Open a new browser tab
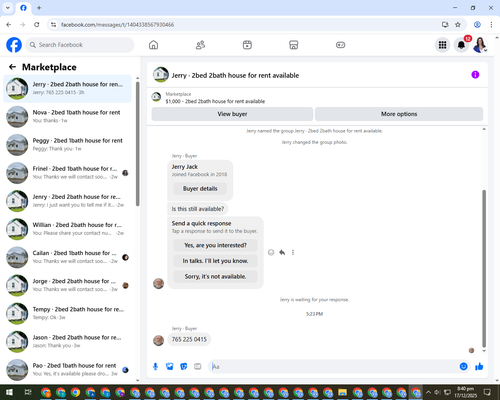This screenshot has width=500, height=400. click(x=39, y=8)
